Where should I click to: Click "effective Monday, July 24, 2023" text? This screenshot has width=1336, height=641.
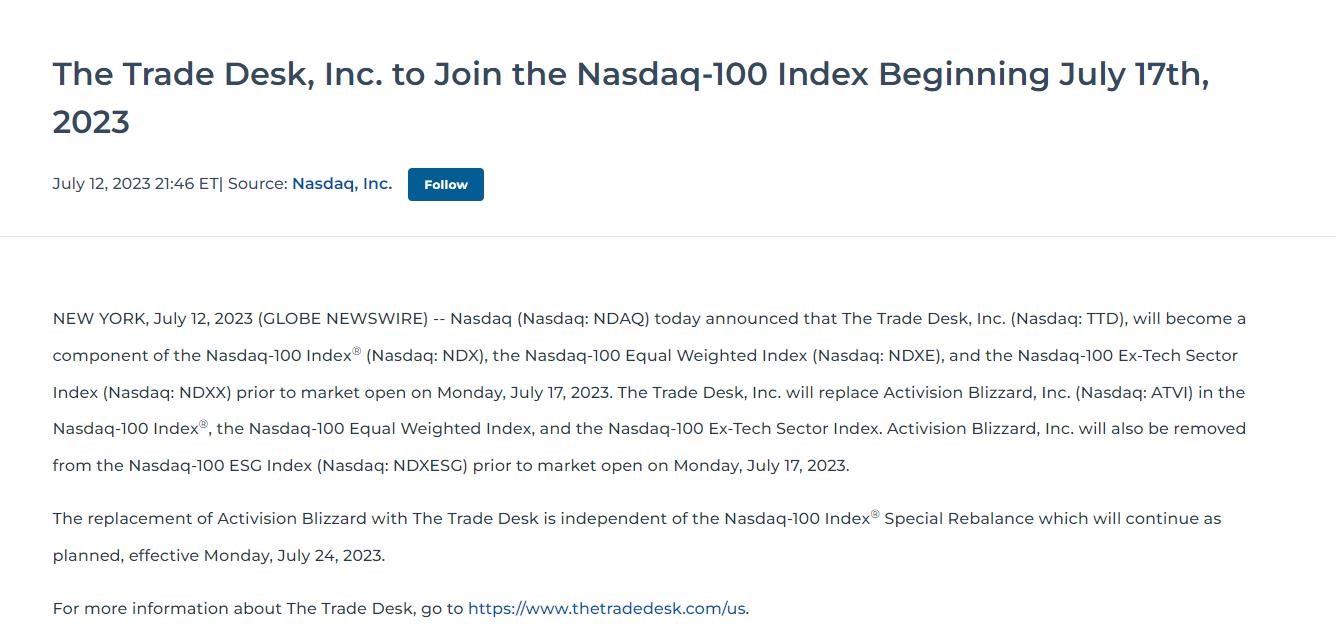(x=256, y=556)
